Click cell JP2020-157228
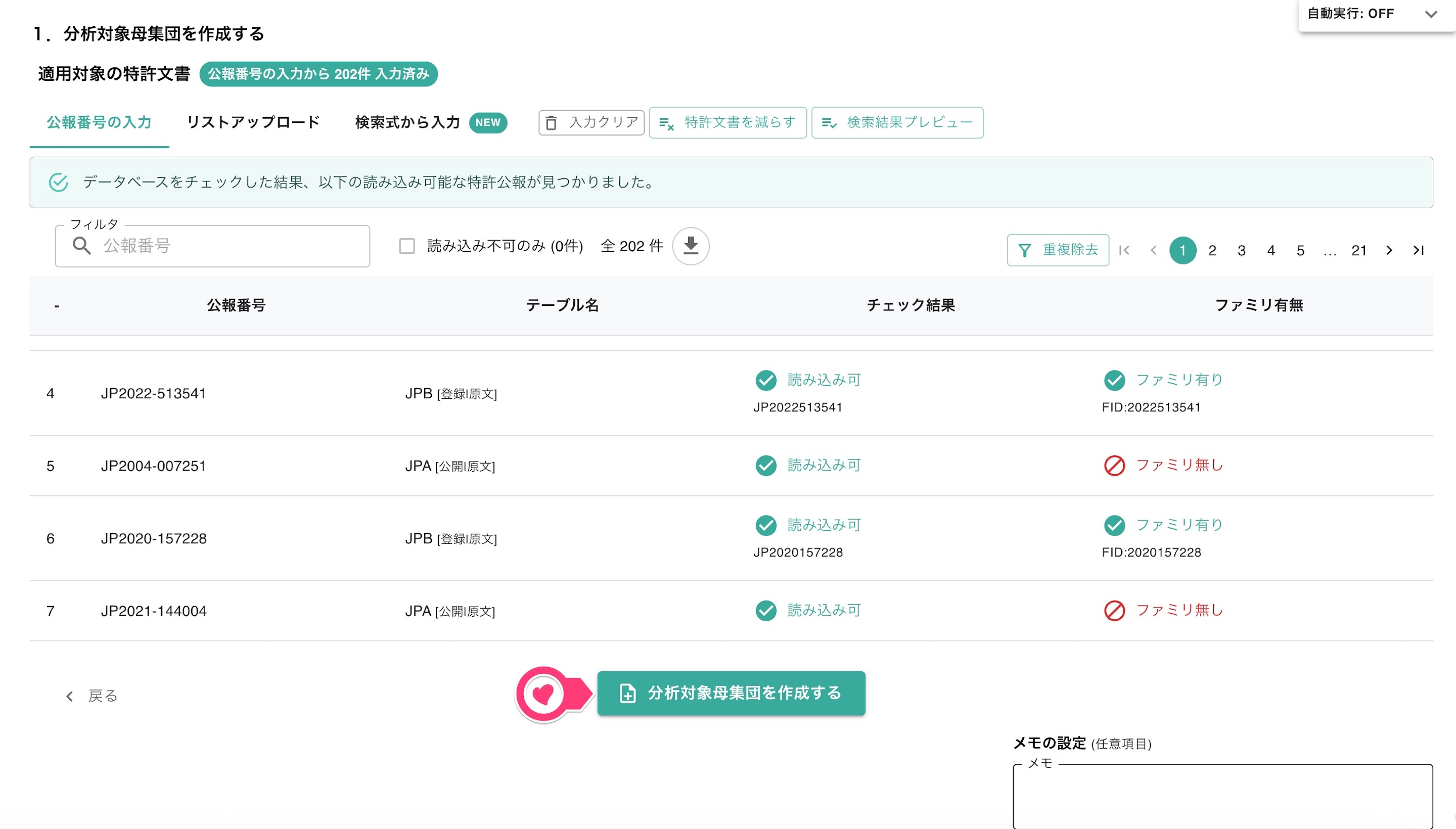Screen dimensions: 1456x829 (x=154, y=539)
